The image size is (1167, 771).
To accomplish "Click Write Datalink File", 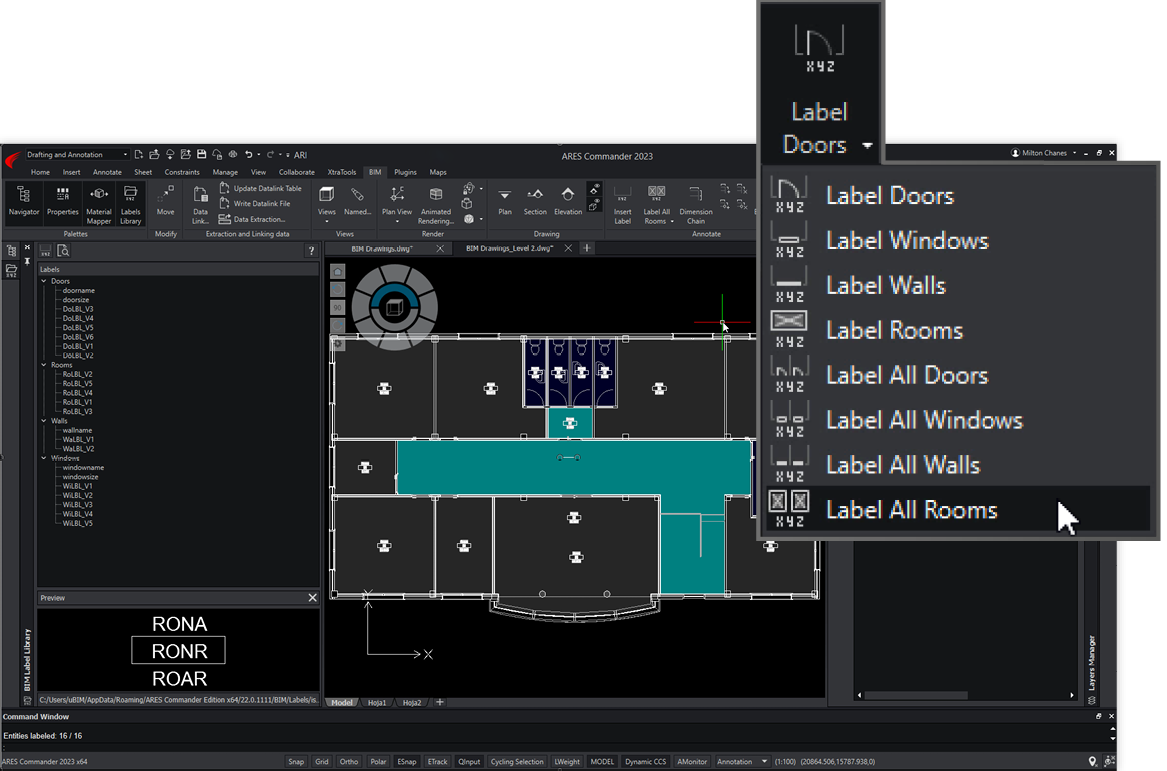I will click(255, 203).
